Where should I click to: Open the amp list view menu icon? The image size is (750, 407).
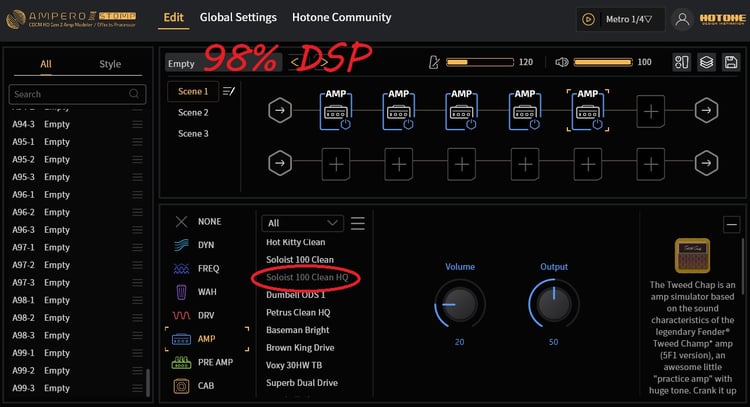point(358,223)
